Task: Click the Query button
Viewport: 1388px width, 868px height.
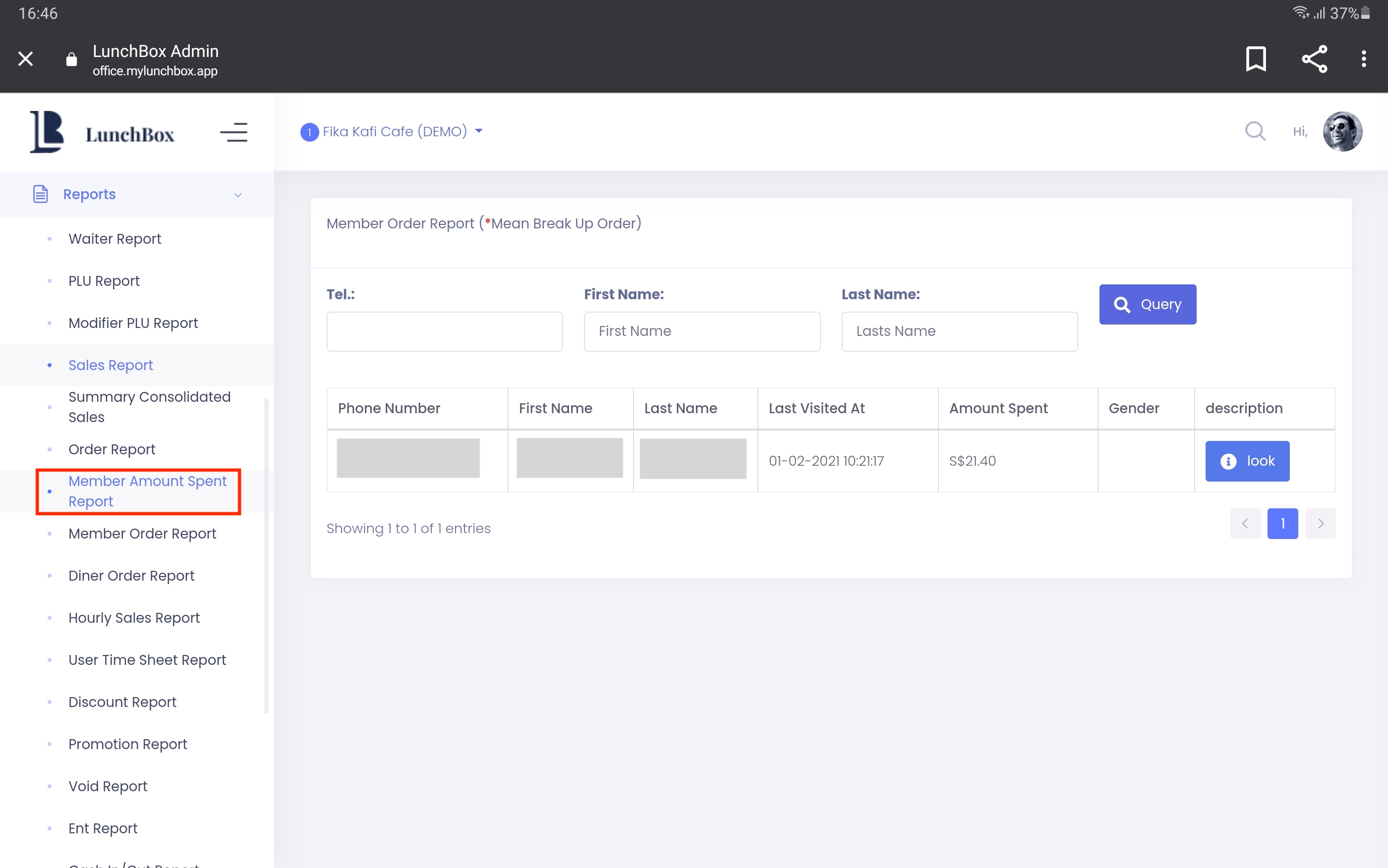Action: (x=1148, y=304)
